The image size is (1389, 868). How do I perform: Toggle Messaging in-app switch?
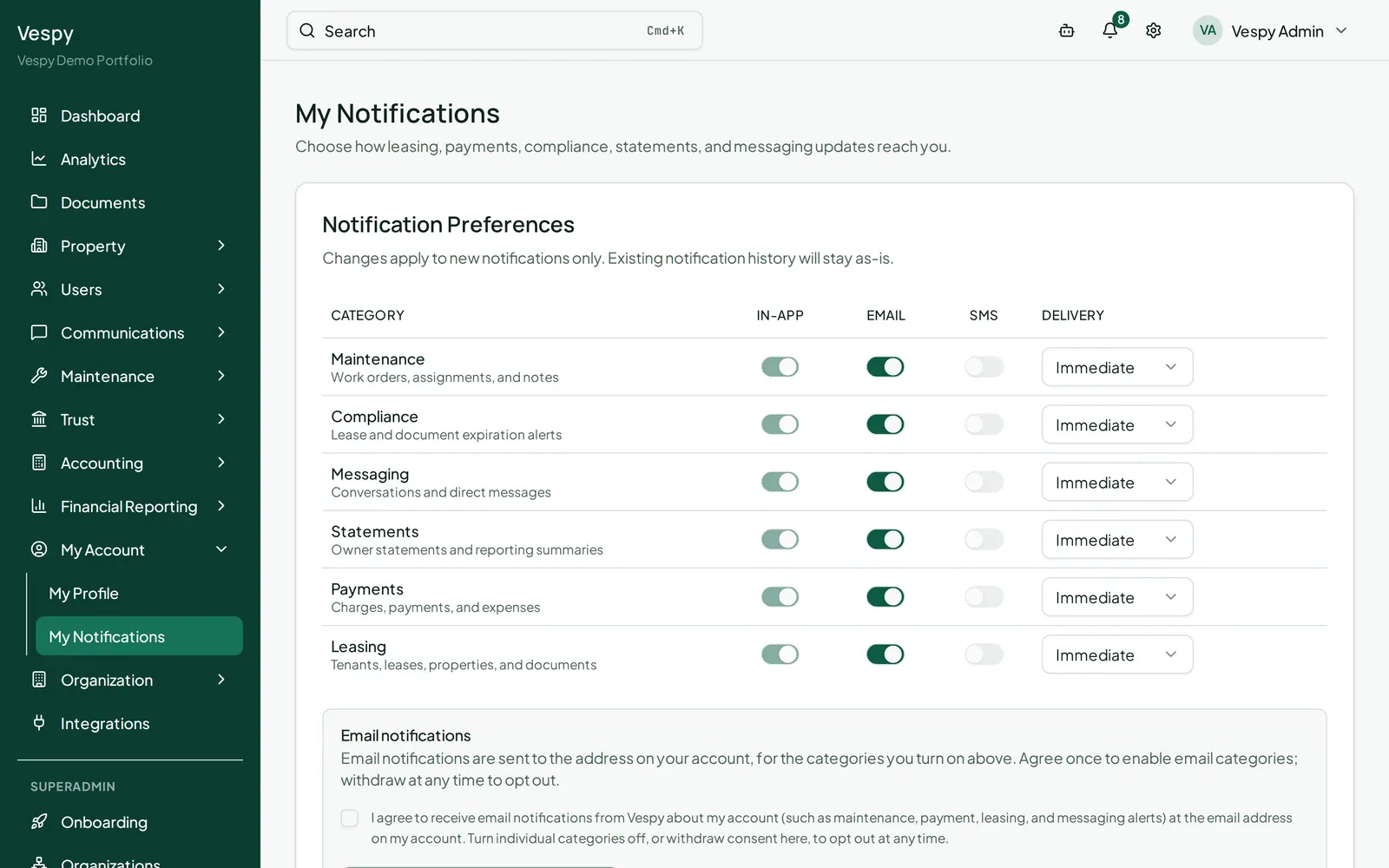780,482
